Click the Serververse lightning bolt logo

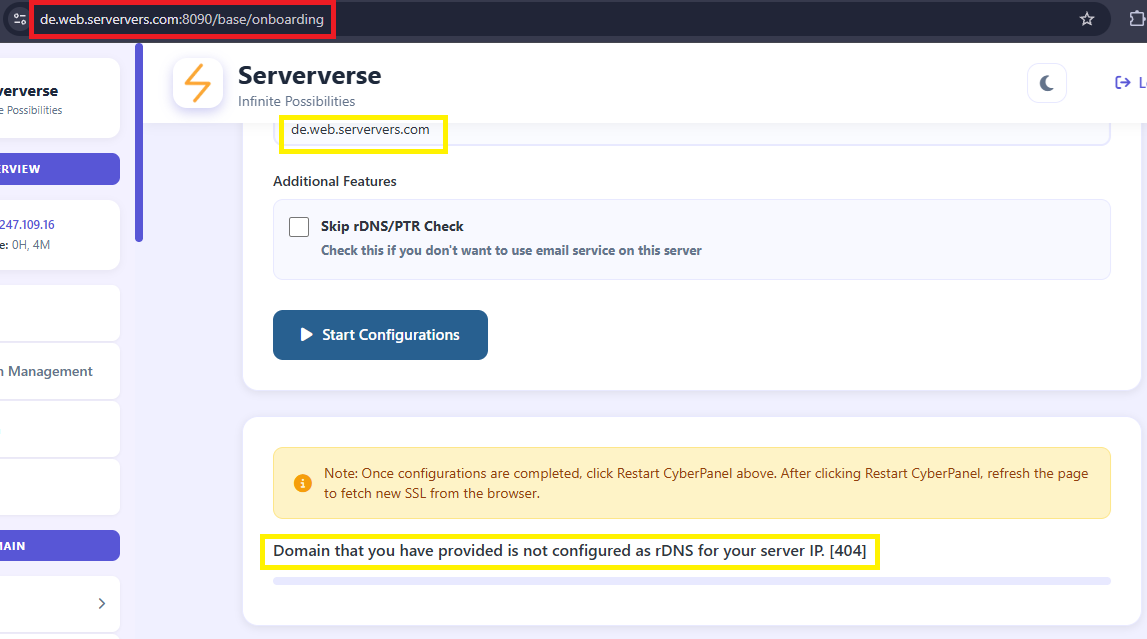pyautogui.click(x=198, y=83)
